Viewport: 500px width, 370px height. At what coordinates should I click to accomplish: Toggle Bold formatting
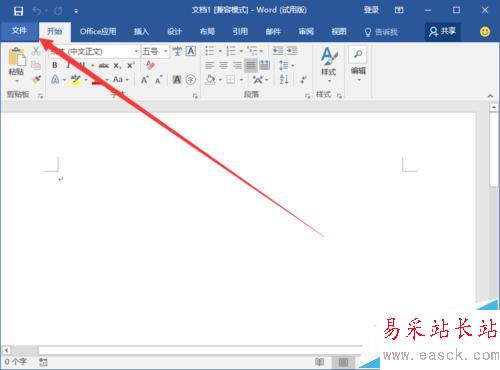pos(55,65)
